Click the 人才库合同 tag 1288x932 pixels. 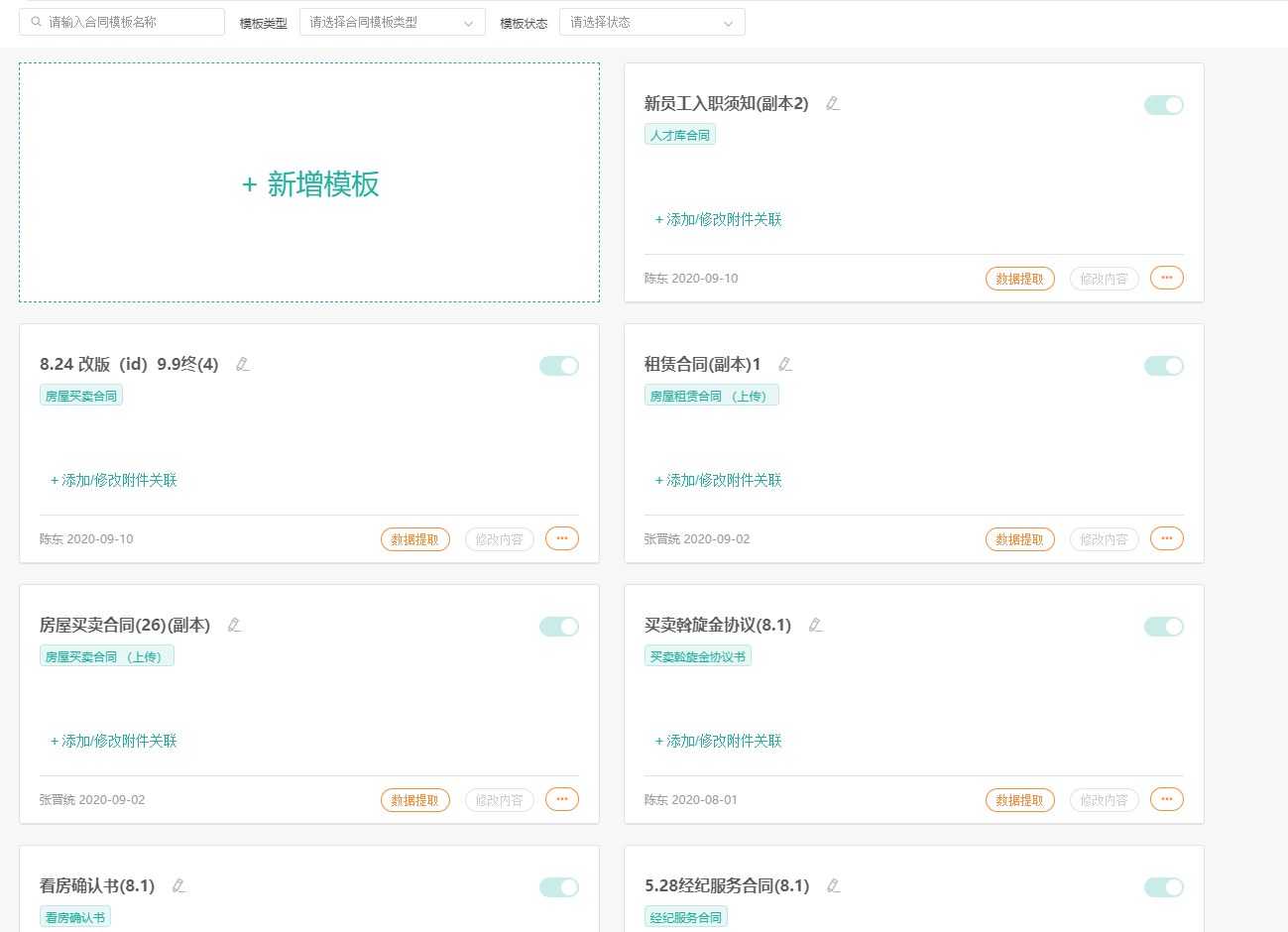pos(680,135)
